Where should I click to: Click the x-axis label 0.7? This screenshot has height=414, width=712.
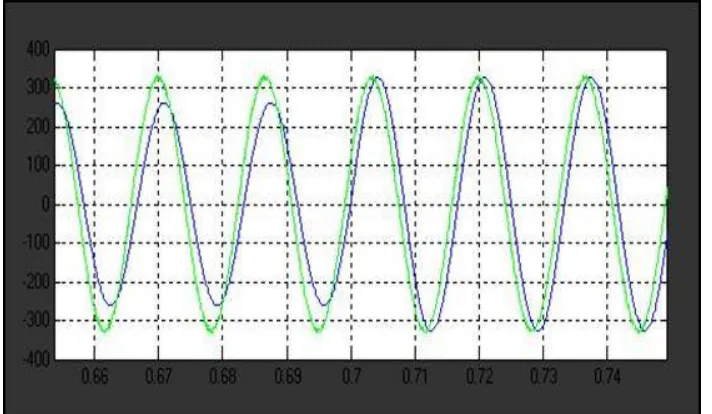pos(351,376)
